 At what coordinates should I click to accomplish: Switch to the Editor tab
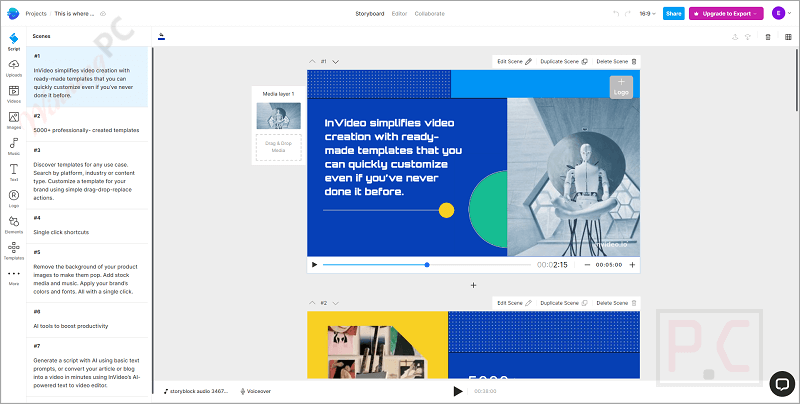click(x=399, y=14)
